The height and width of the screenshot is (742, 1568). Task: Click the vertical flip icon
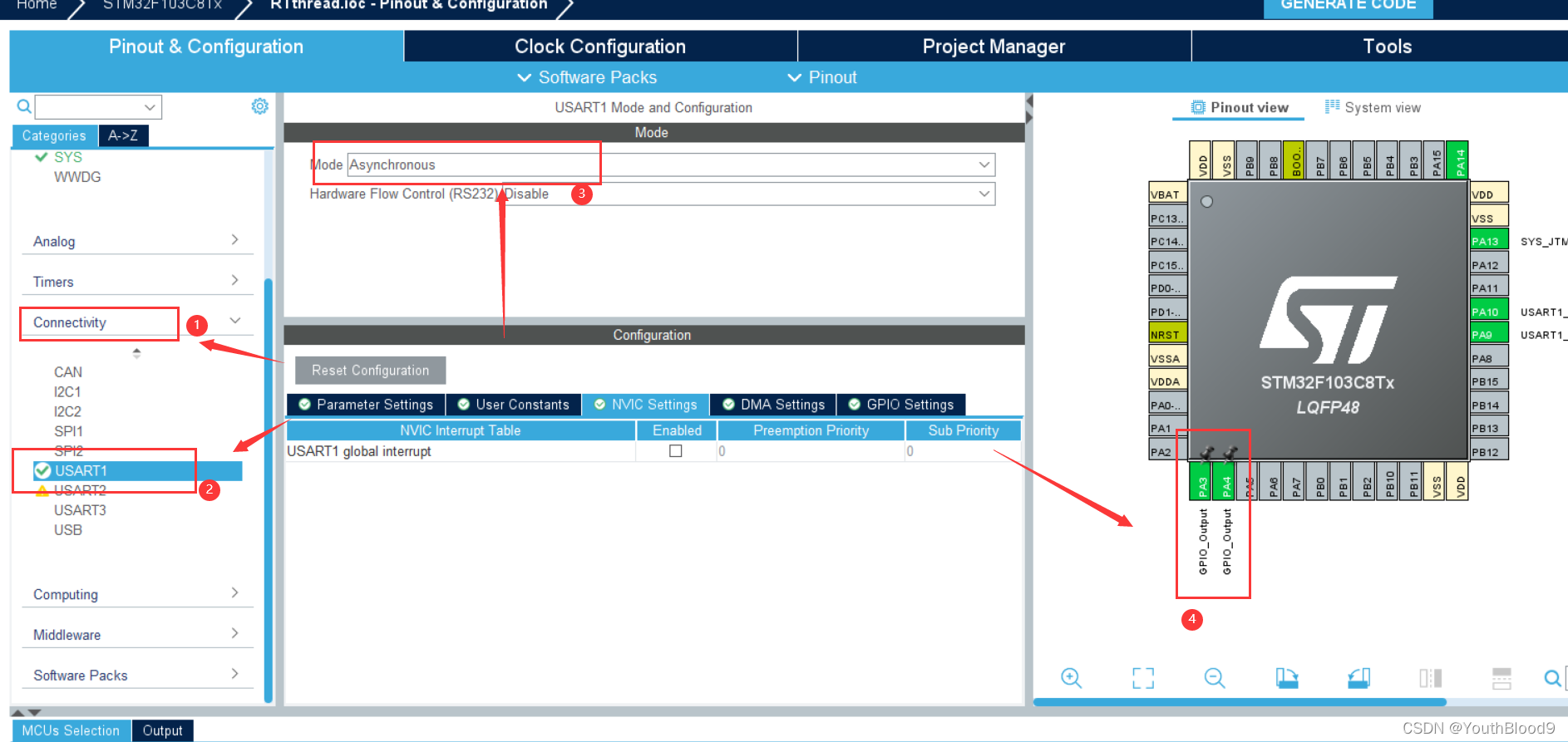[x=1501, y=678]
